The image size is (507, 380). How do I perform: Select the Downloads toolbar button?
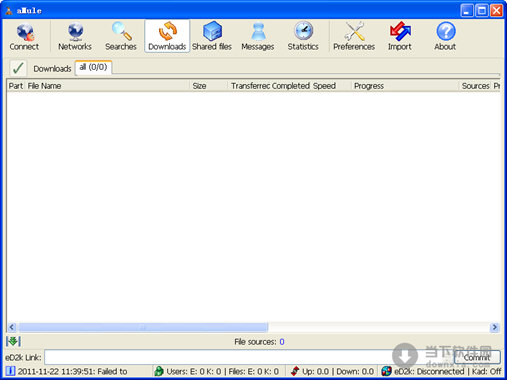tap(167, 36)
